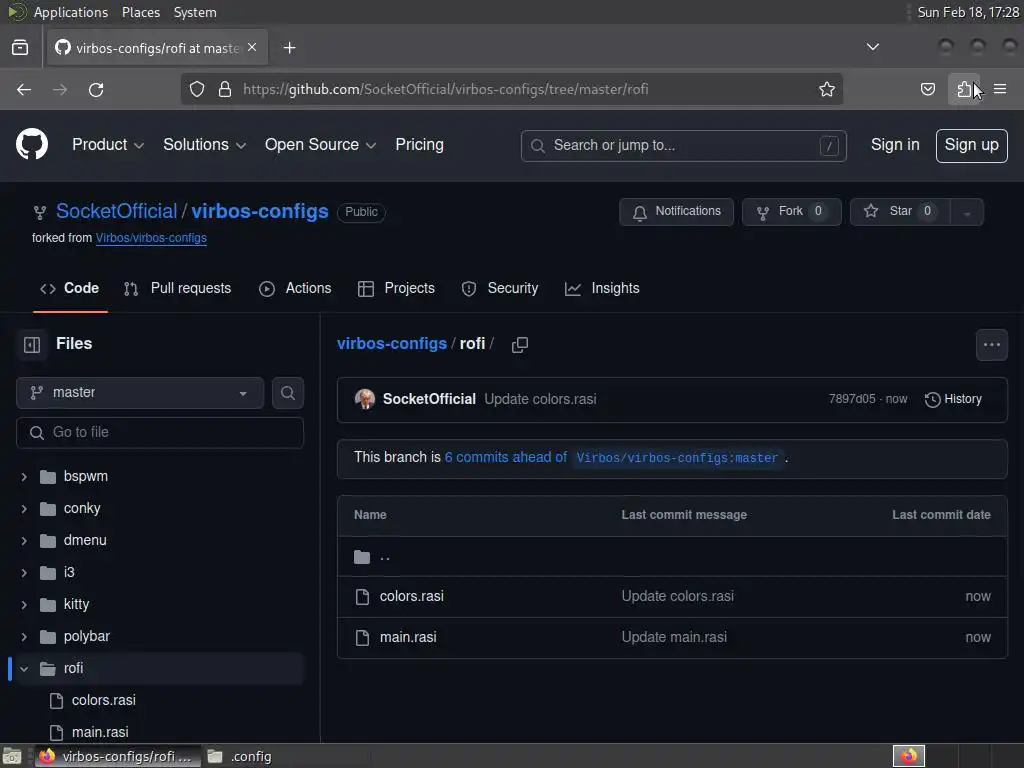The width and height of the screenshot is (1024, 768).
Task: Expand the Product menu
Action: (108, 144)
